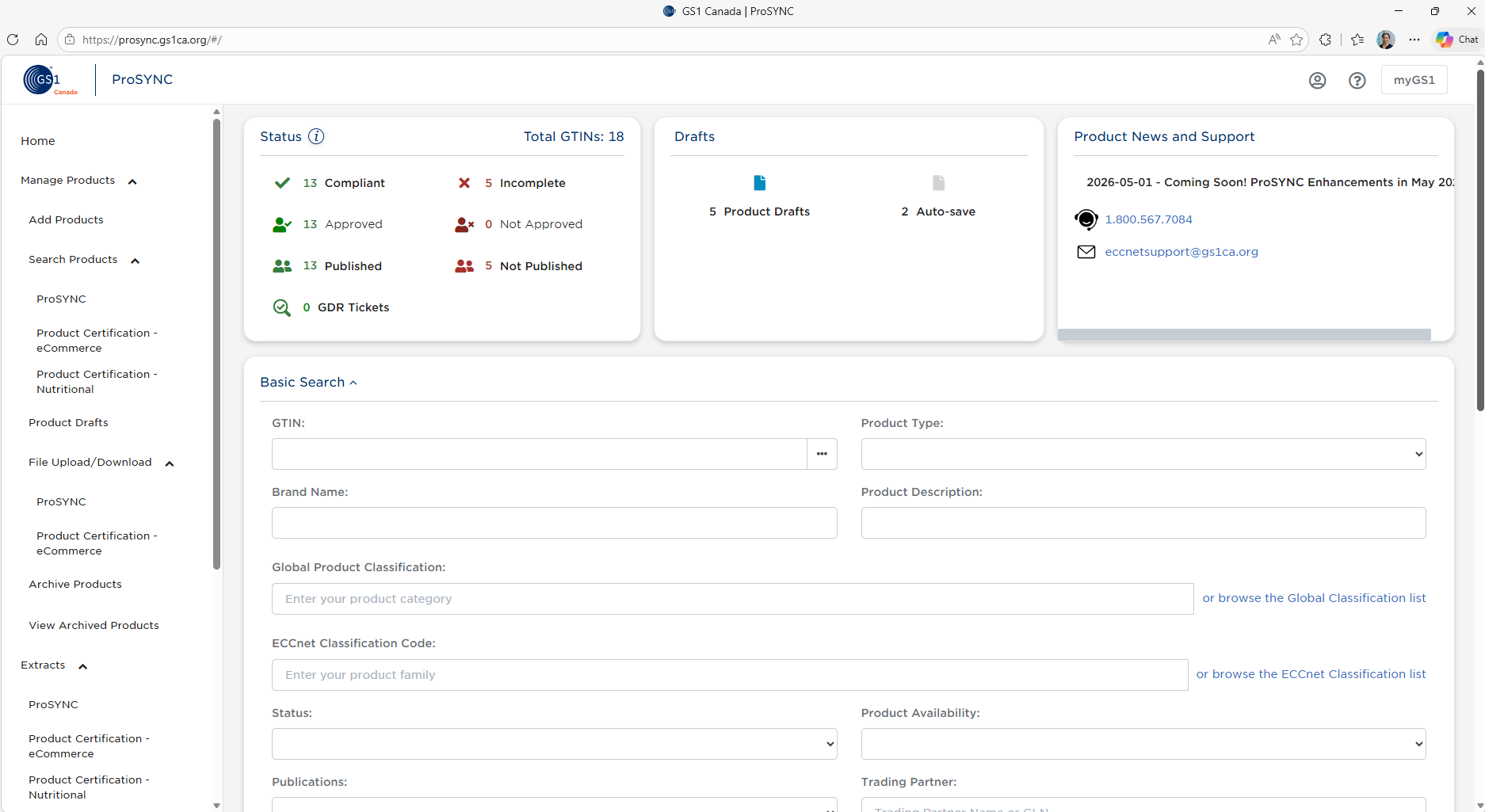Open the Product Type dropdown
The width and height of the screenshot is (1485, 812).
1143,454
